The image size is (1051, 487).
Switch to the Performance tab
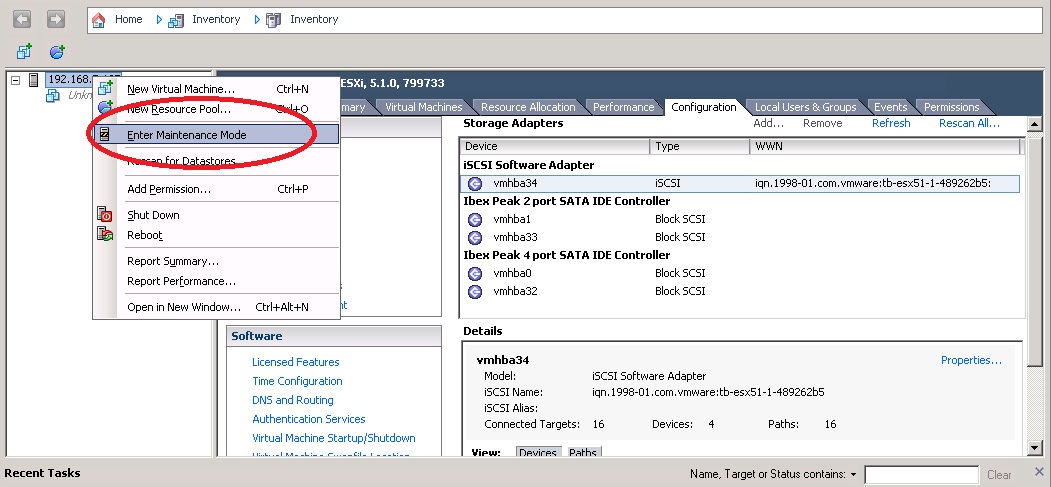(623, 107)
